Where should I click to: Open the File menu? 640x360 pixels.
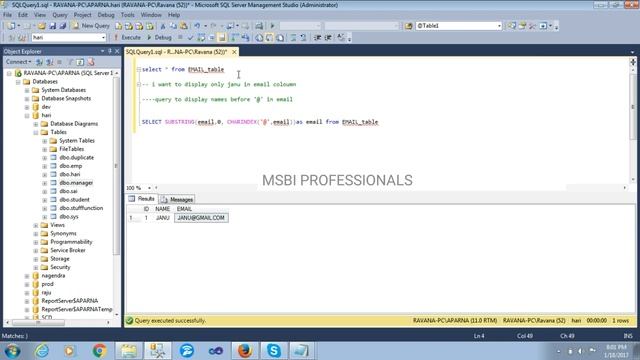(7, 15)
